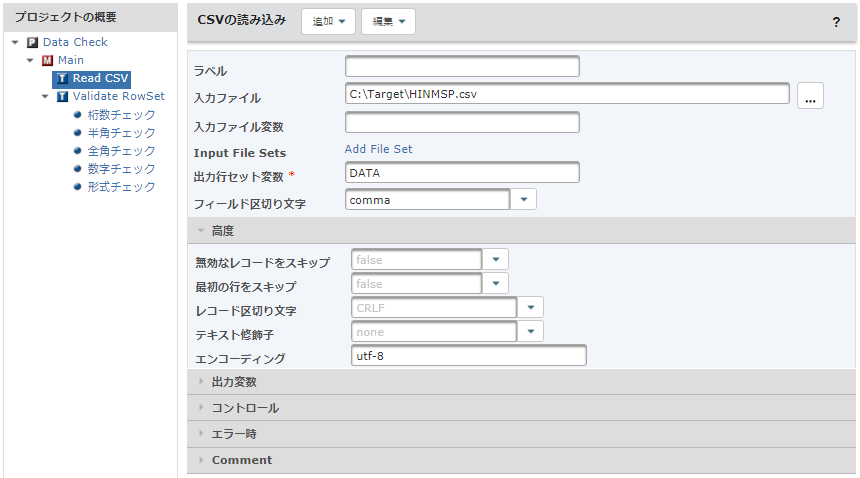Image resolution: width=860 pixels, height=478 pixels.
Task: Expand the エラー時 section
Action: (x=521, y=434)
